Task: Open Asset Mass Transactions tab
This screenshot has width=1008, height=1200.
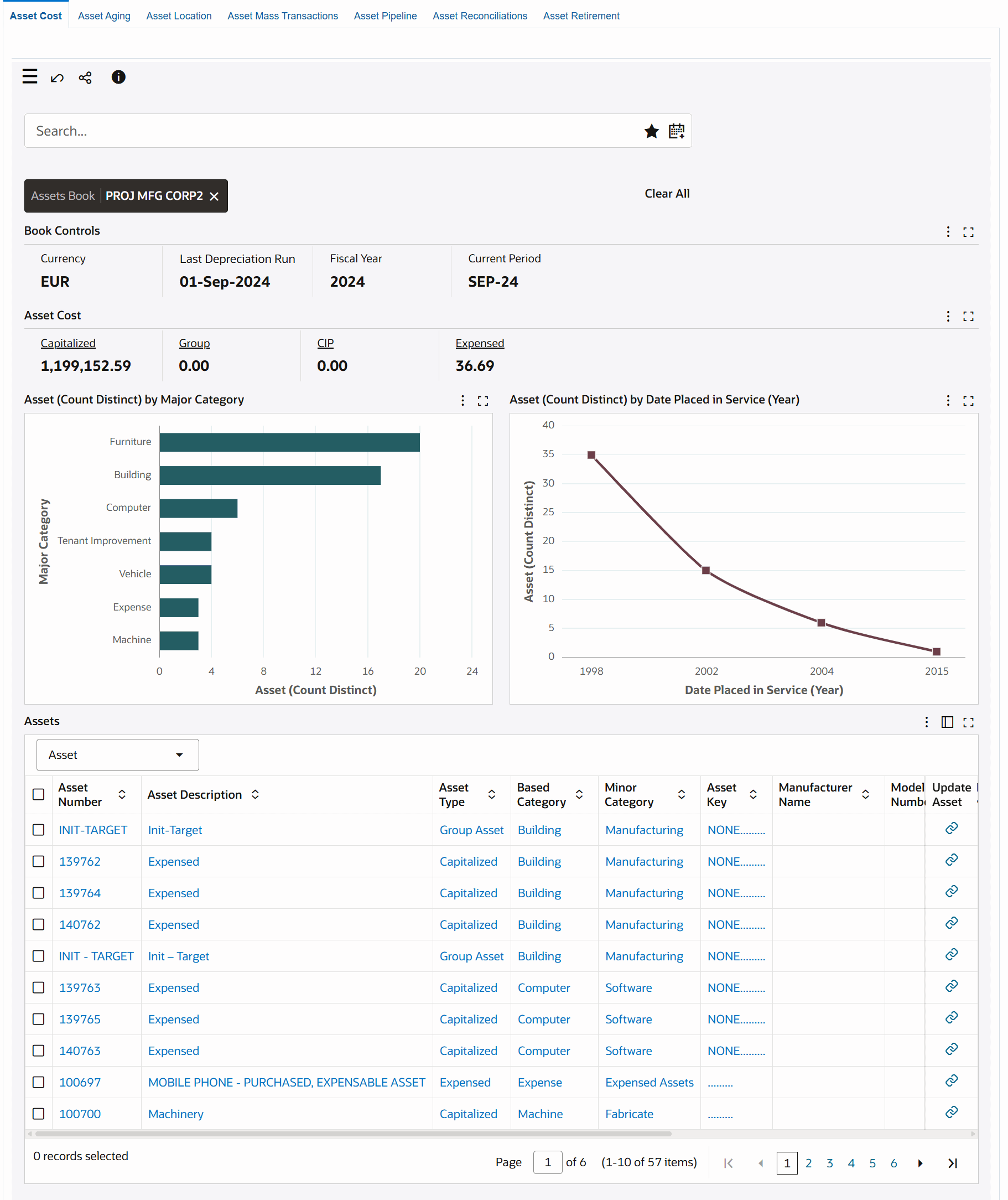Action: (x=283, y=16)
